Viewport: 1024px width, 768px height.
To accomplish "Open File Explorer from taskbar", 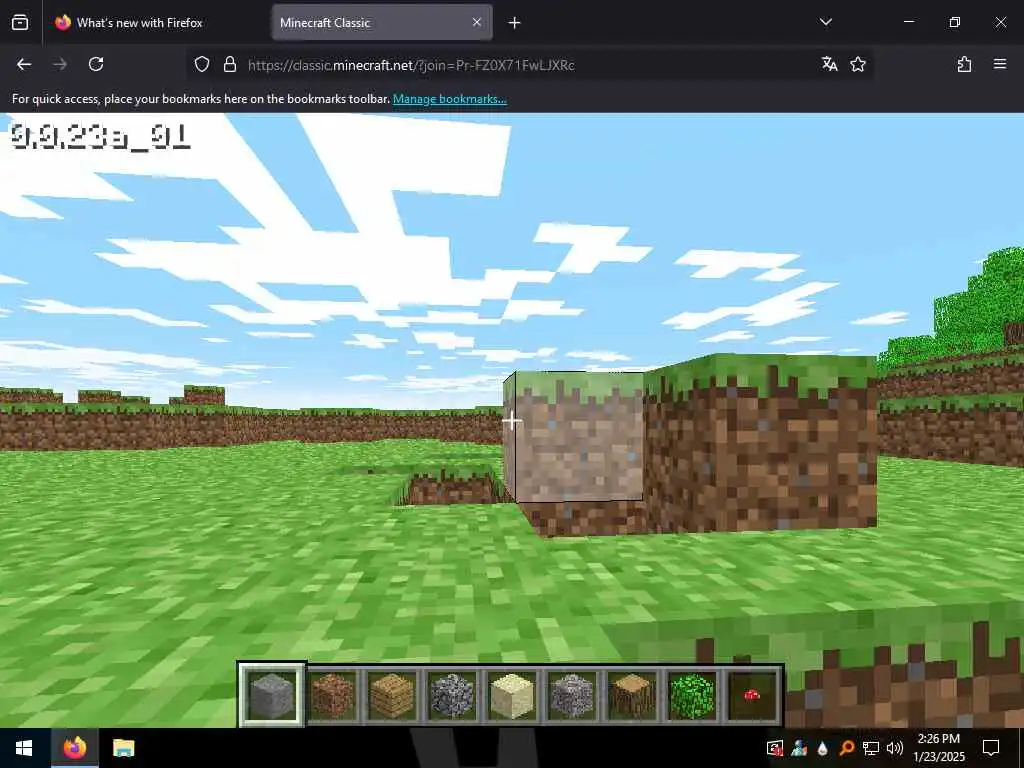I will coord(123,748).
